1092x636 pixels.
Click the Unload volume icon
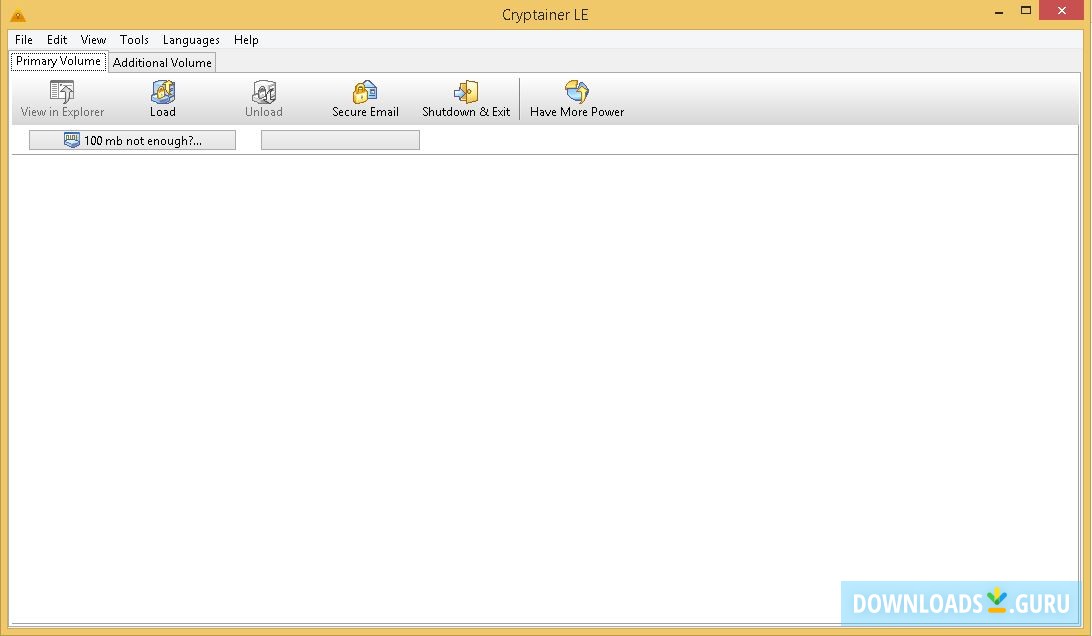(264, 91)
